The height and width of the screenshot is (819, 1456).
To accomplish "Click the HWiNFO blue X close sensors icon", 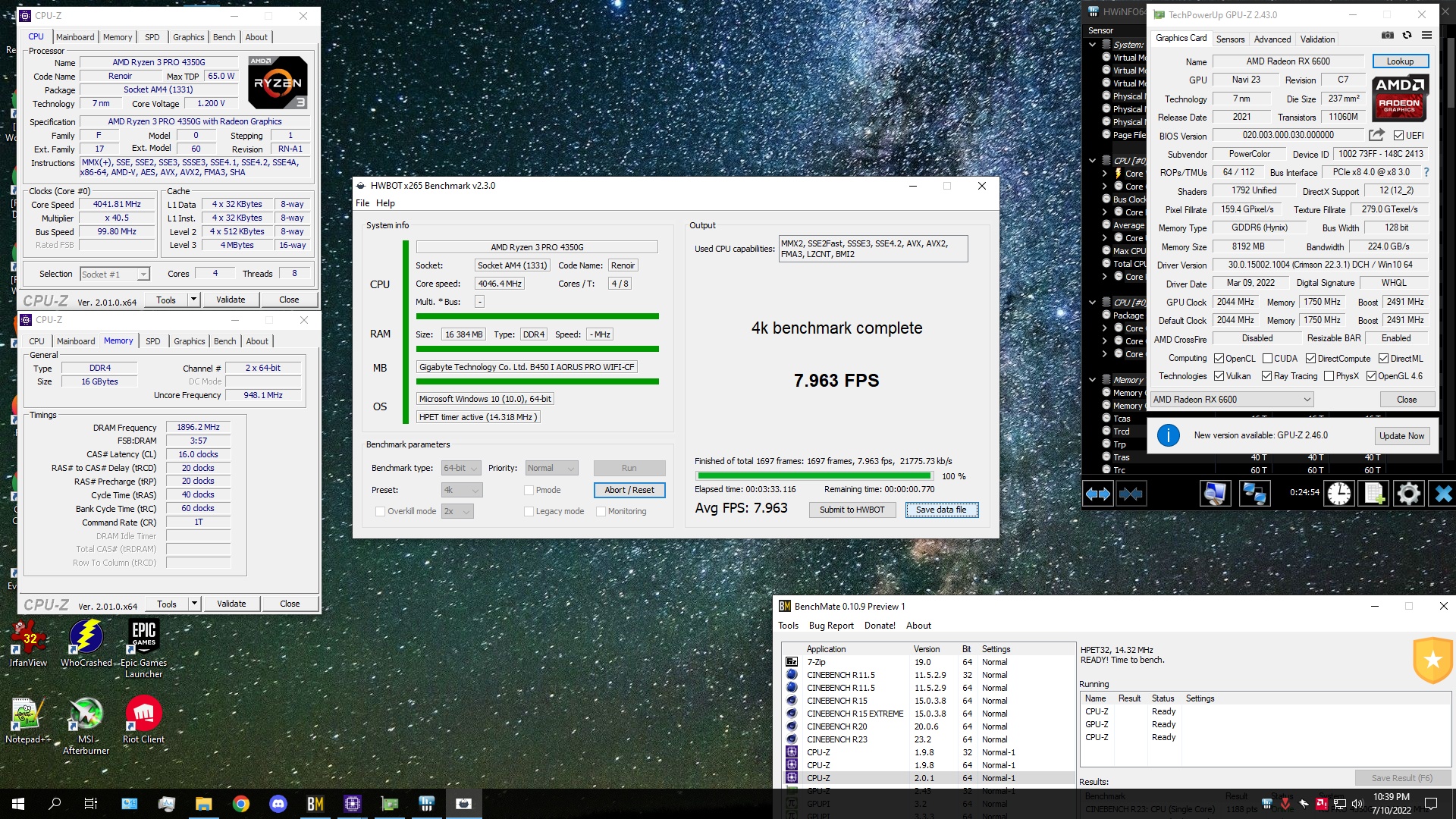I will (x=1442, y=494).
